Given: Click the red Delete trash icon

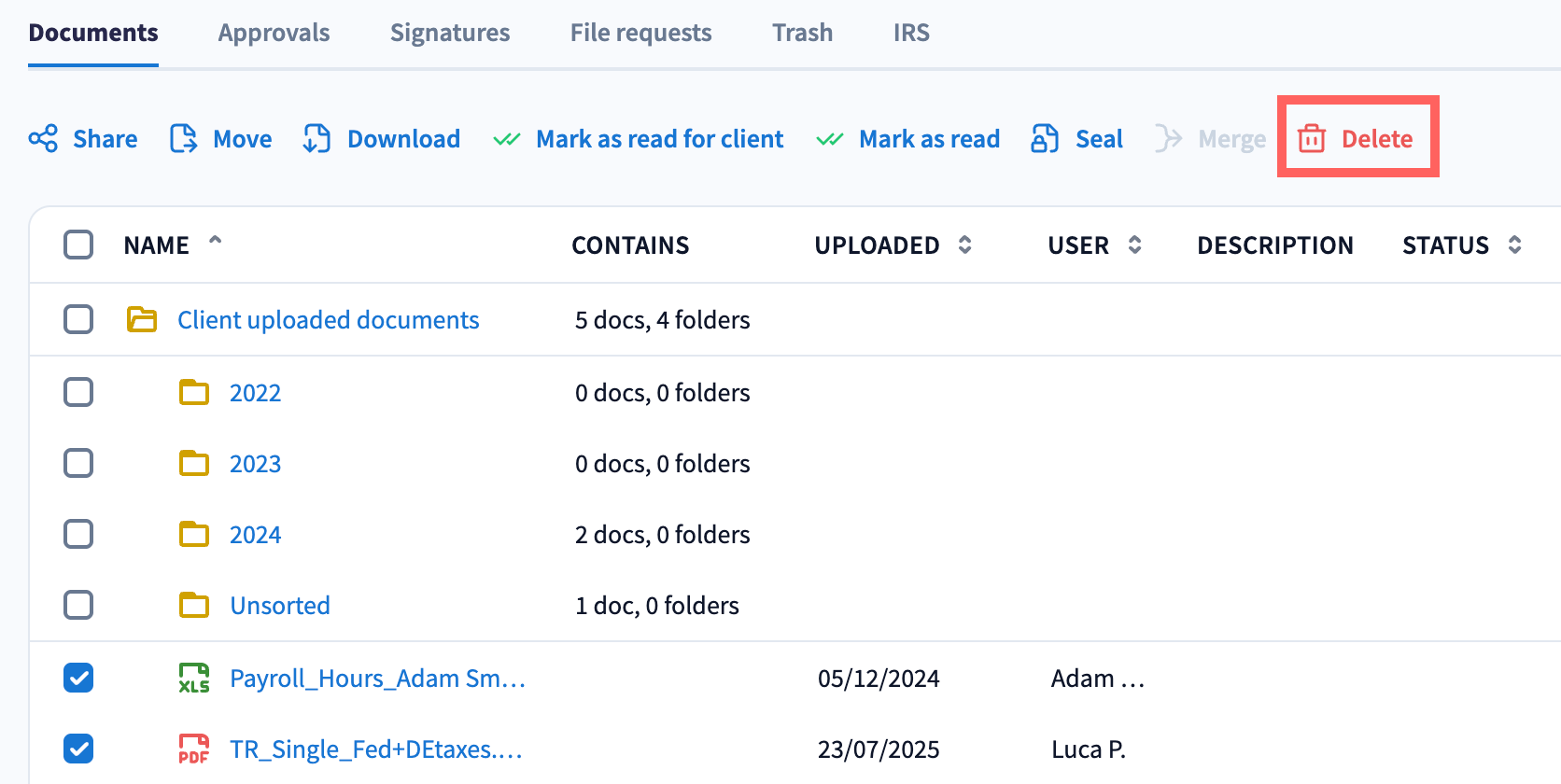Looking at the screenshot, I should tap(1312, 139).
